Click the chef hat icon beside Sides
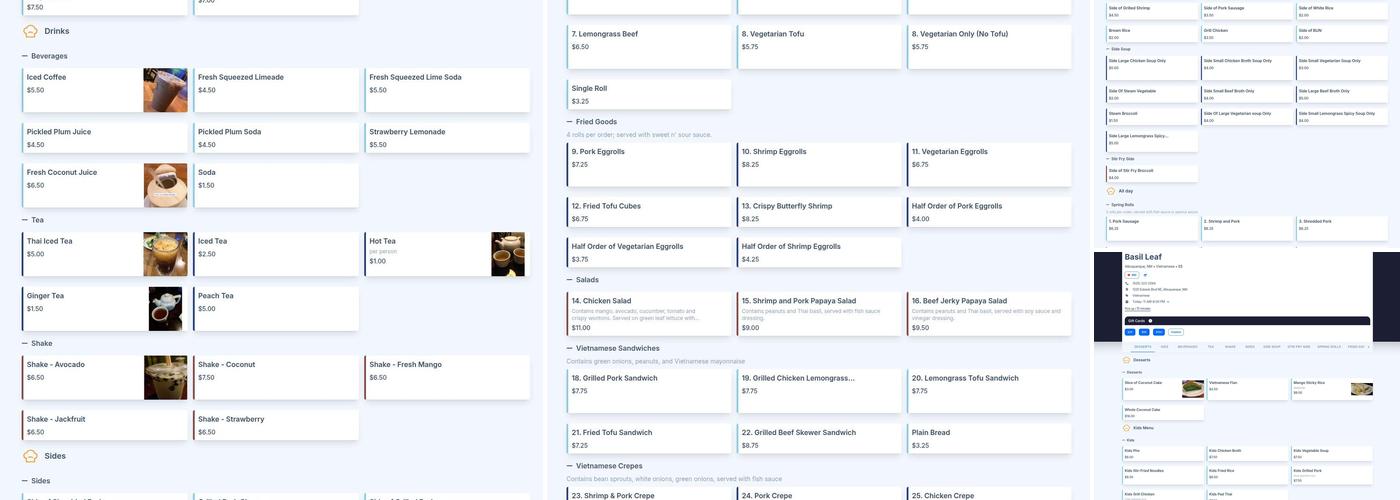The width and height of the screenshot is (1400, 500). pyautogui.click(x=30, y=456)
